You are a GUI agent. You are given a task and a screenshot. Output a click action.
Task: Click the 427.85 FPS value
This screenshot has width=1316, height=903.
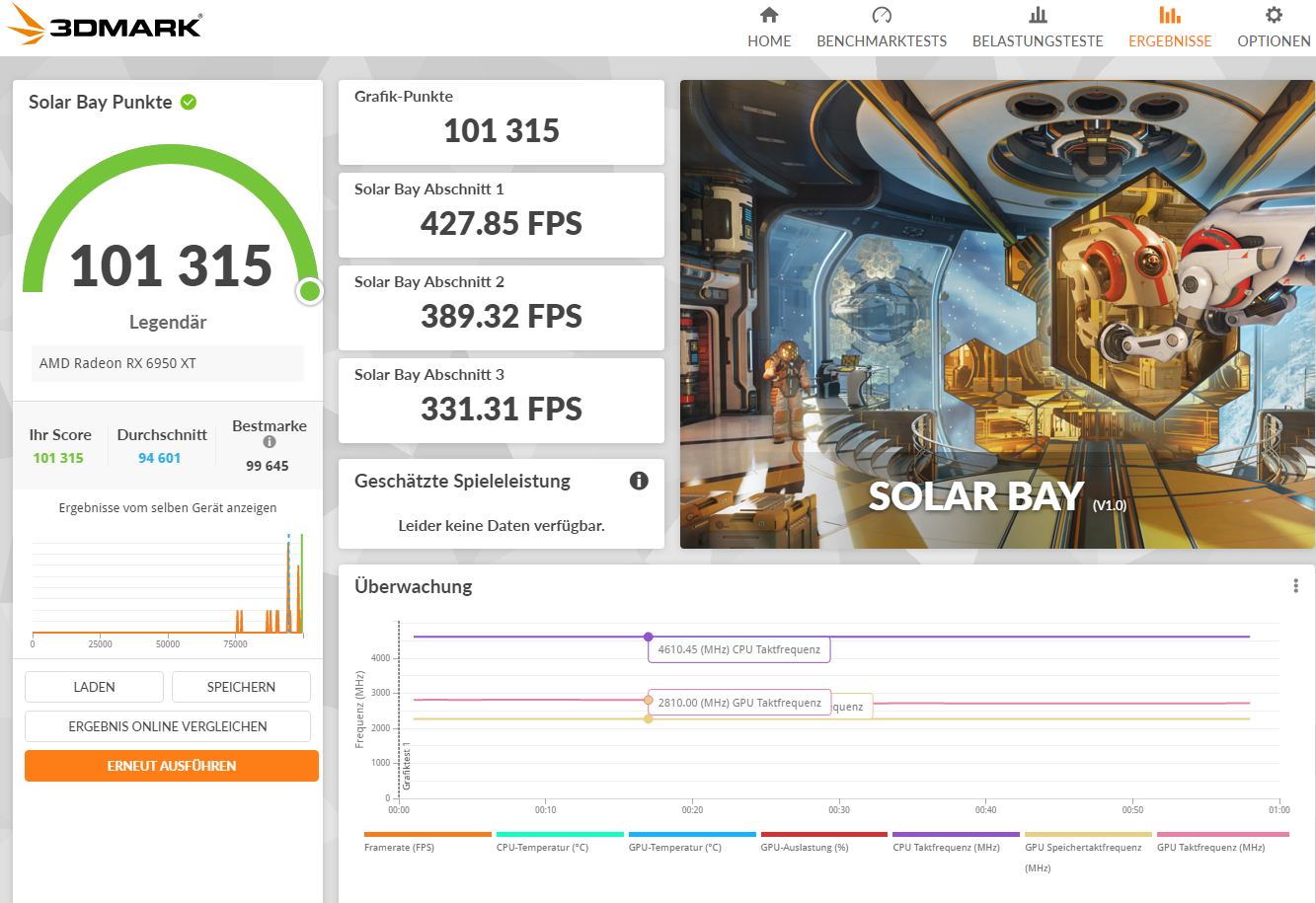502,223
